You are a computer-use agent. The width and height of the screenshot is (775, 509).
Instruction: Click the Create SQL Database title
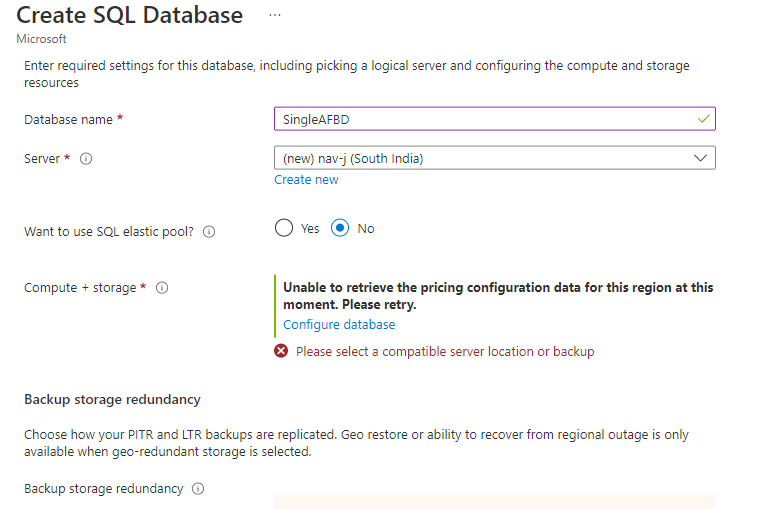pos(130,16)
